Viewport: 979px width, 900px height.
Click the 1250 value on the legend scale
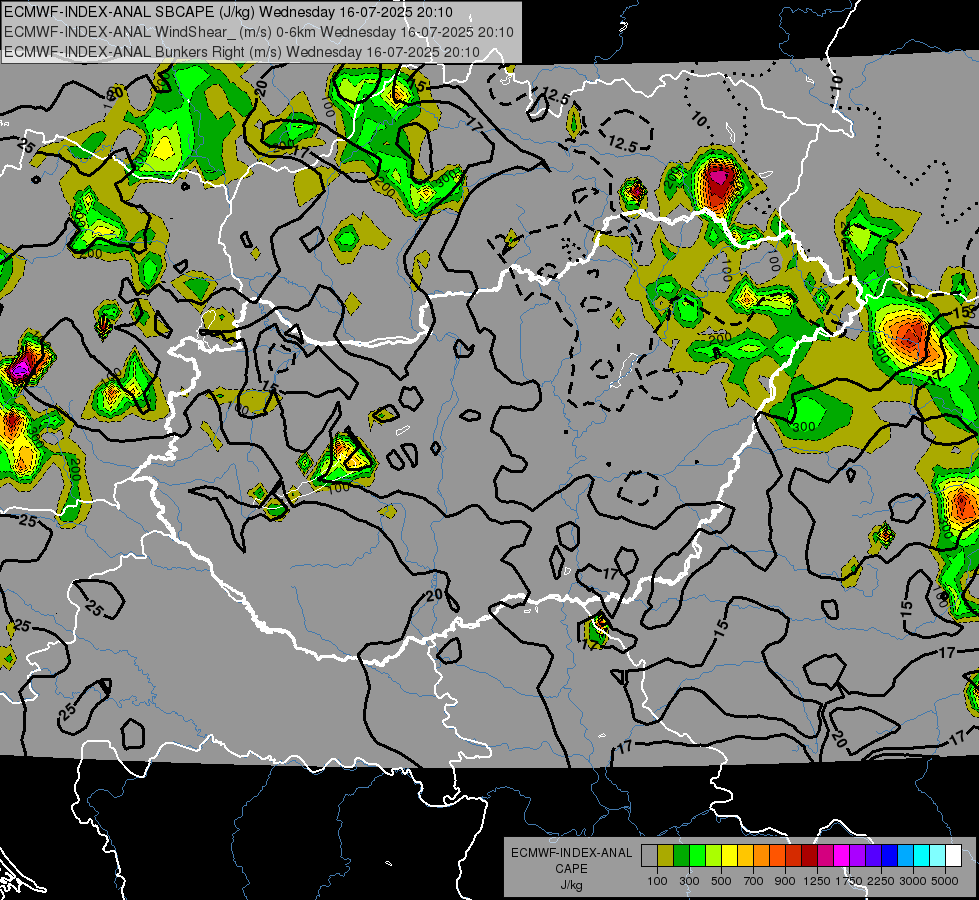[x=817, y=881]
